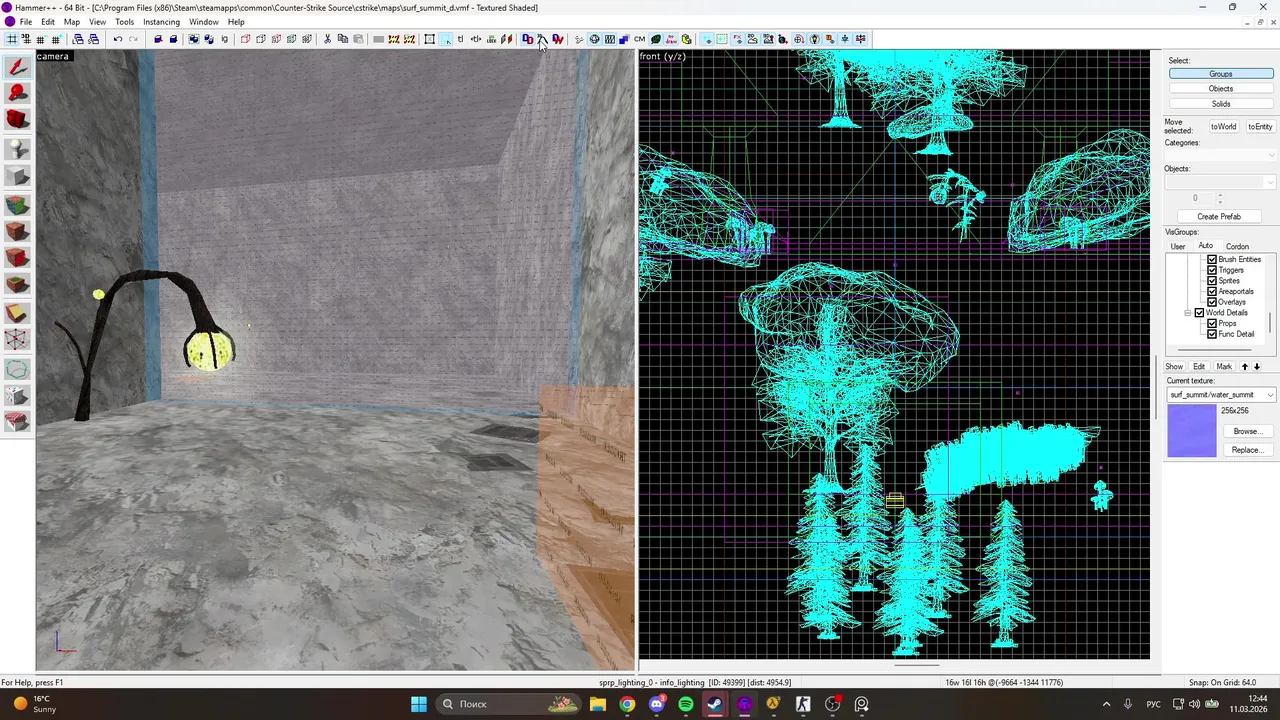This screenshot has height=720, width=1280.
Task: Select the Vertex manipulation tool
Action: coord(17,340)
